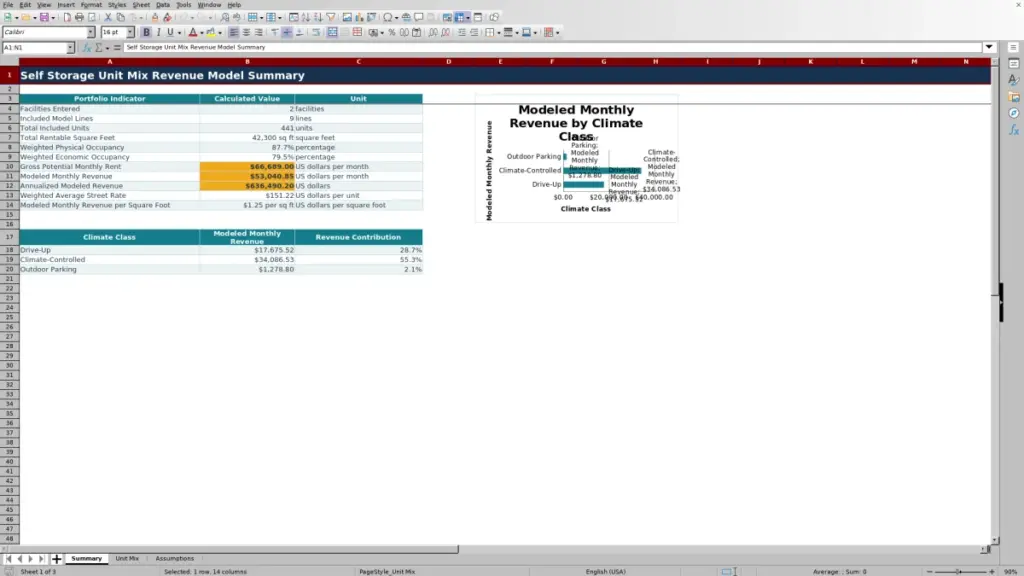Apply the red Font Color swatch
The width and height of the screenshot is (1024, 576).
pyautogui.click(x=193, y=32)
